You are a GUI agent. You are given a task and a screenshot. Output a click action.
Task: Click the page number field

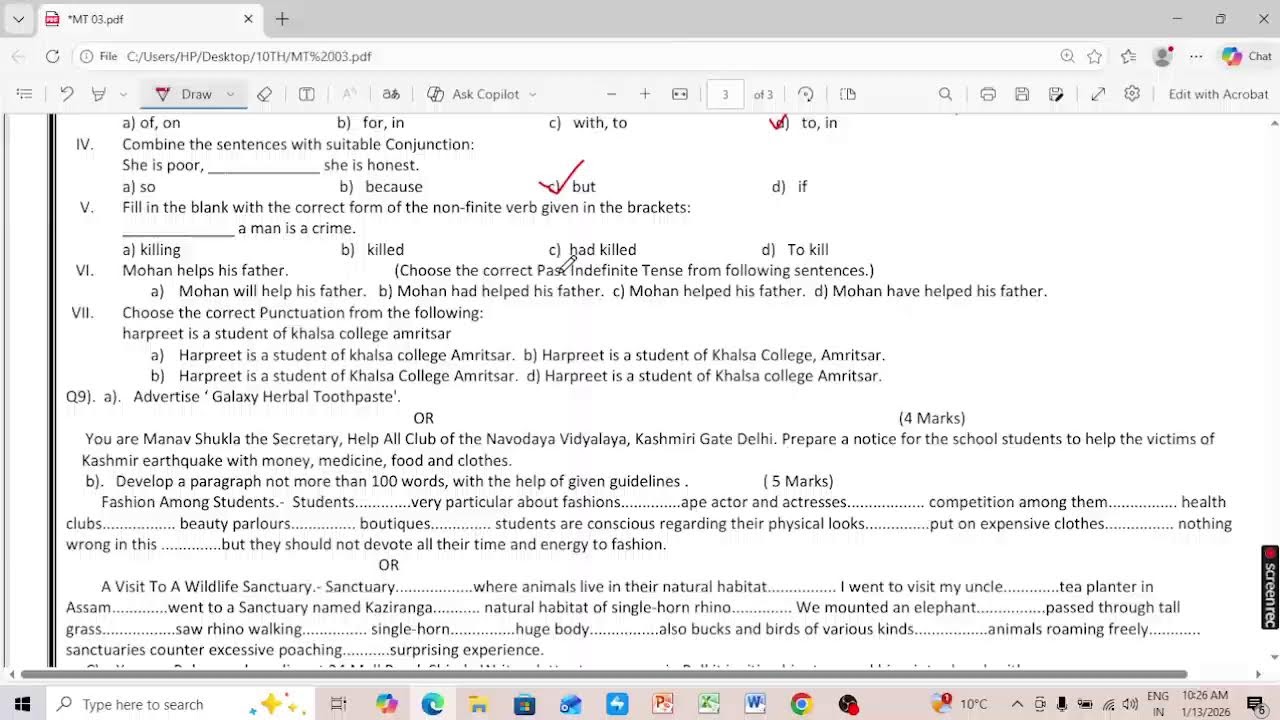725,94
